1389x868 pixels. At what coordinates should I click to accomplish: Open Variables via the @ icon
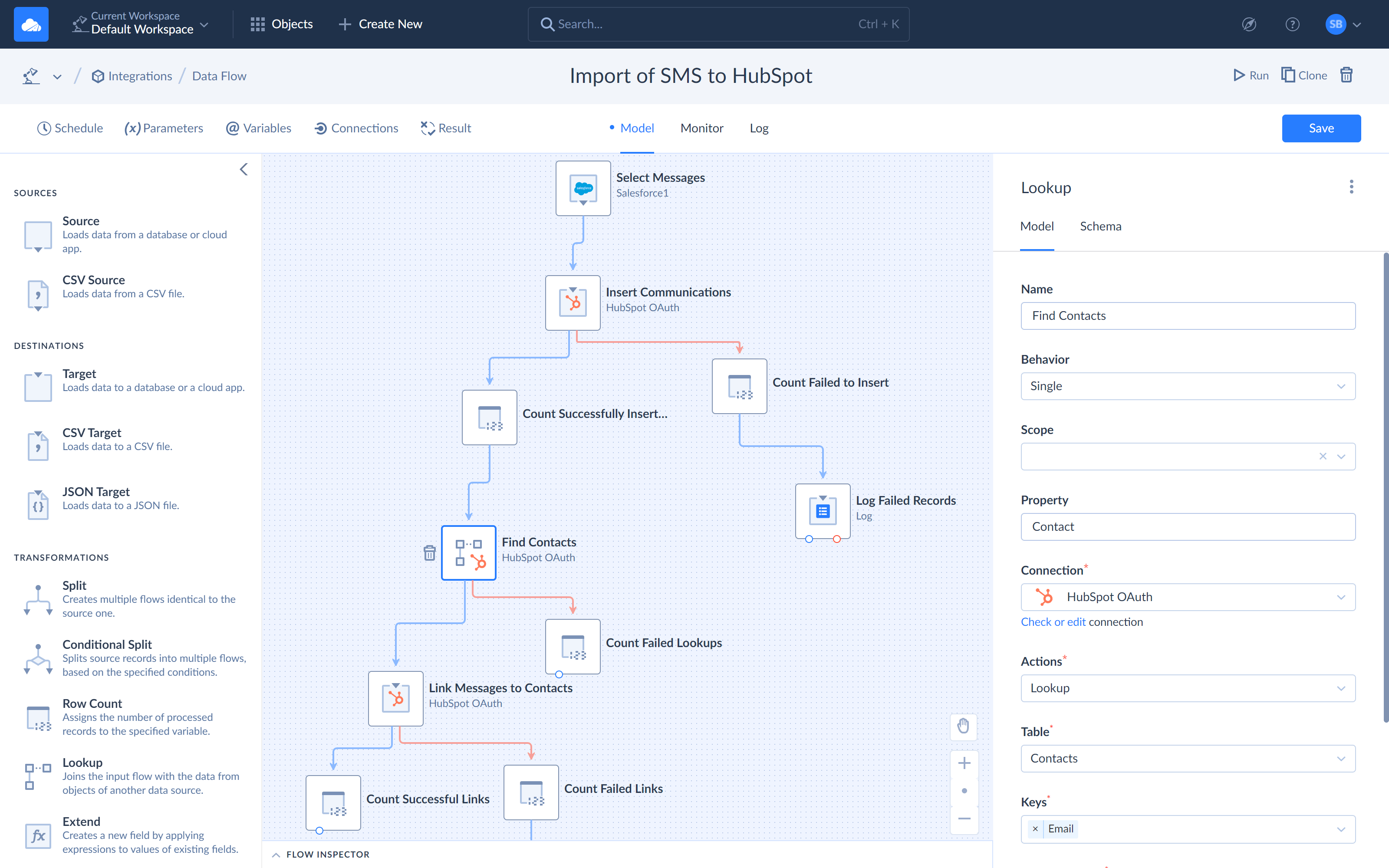pyautogui.click(x=232, y=128)
